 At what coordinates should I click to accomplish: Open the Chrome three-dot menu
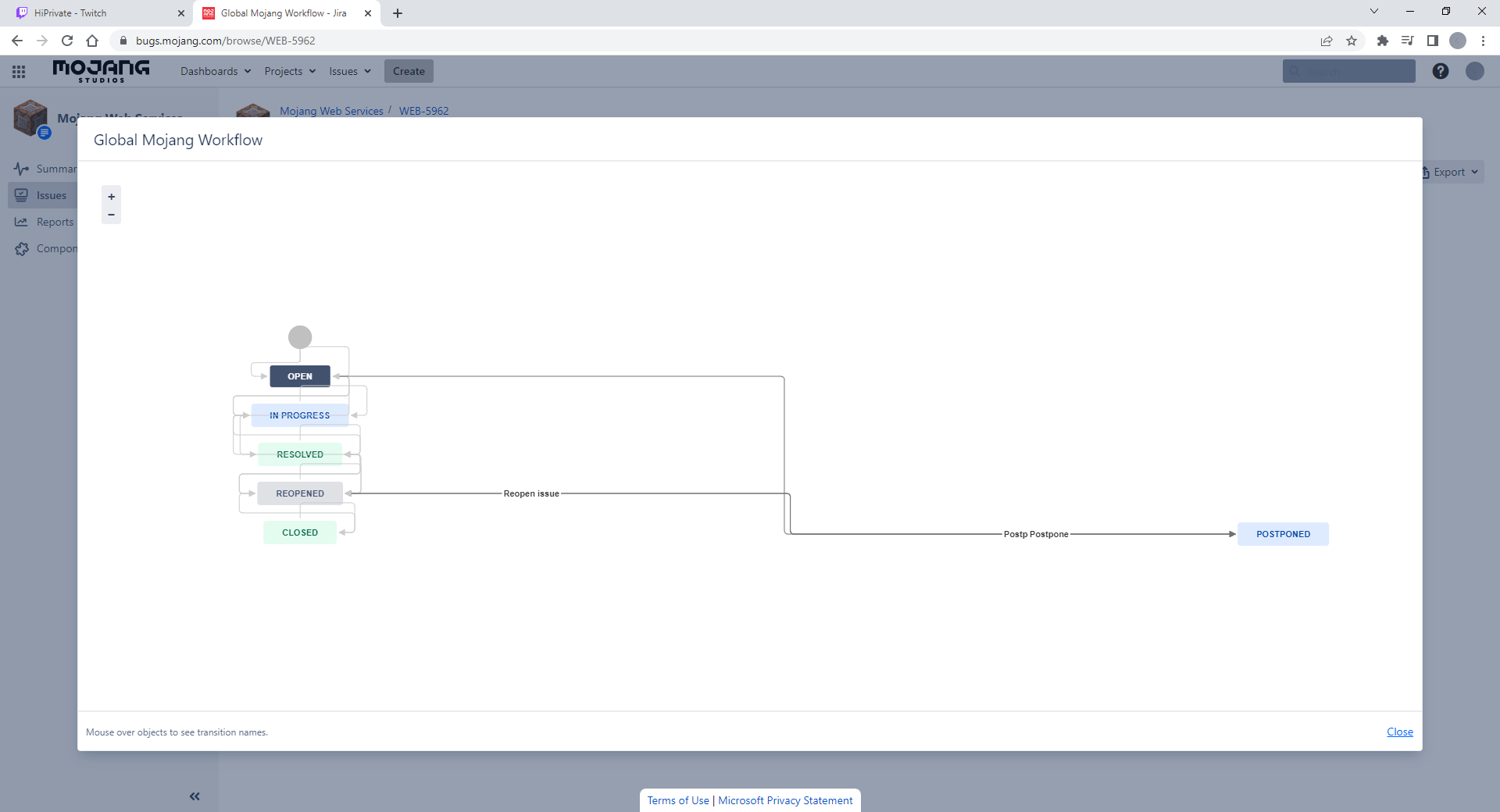coord(1483,41)
